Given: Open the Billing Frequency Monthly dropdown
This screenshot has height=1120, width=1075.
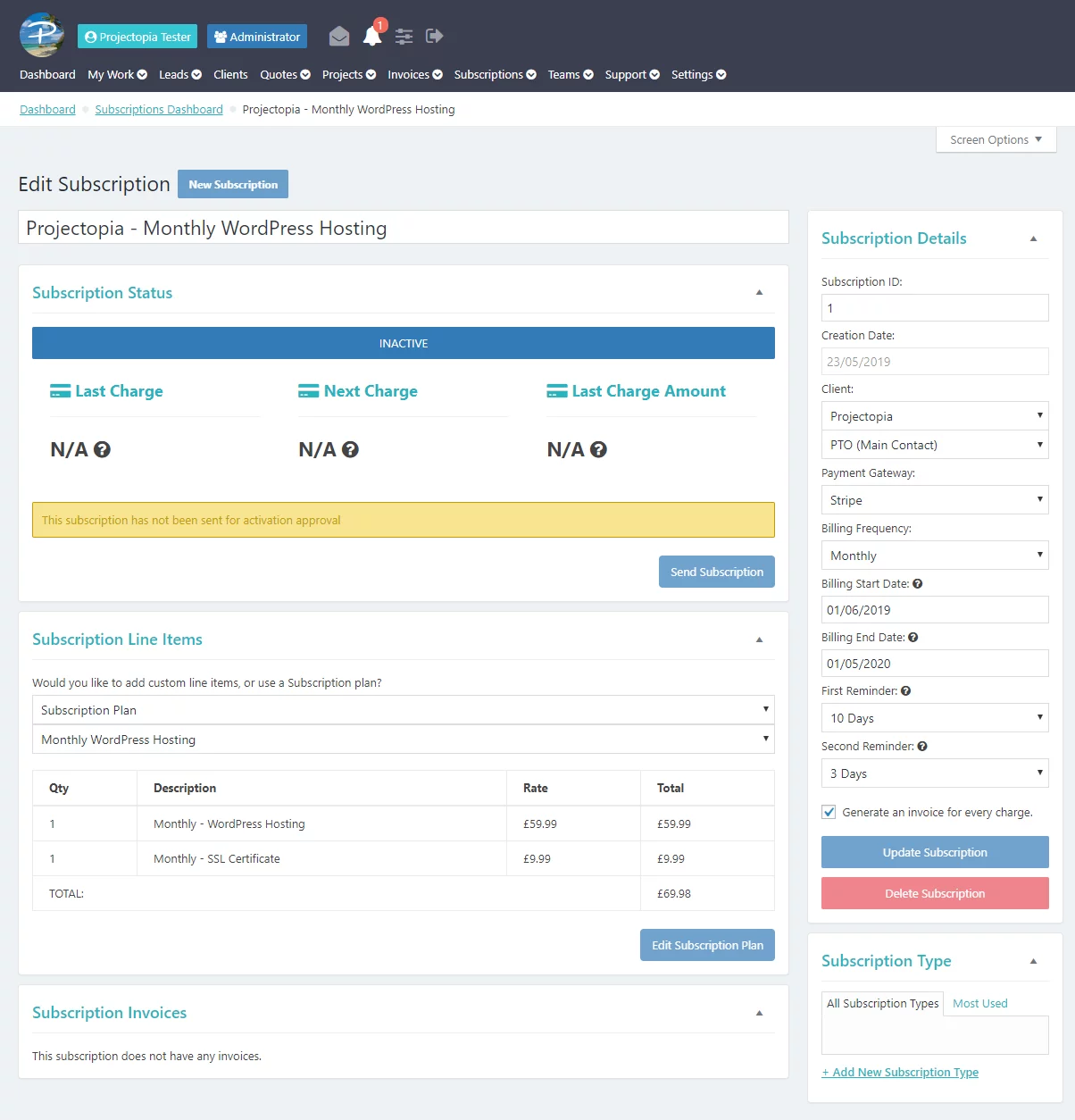Looking at the screenshot, I should point(934,556).
